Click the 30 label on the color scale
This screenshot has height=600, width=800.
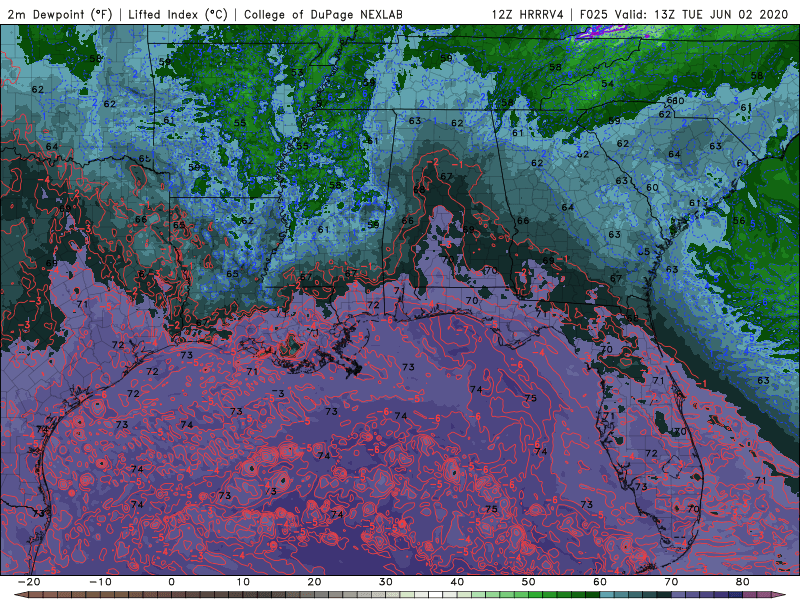pyautogui.click(x=386, y=582)
